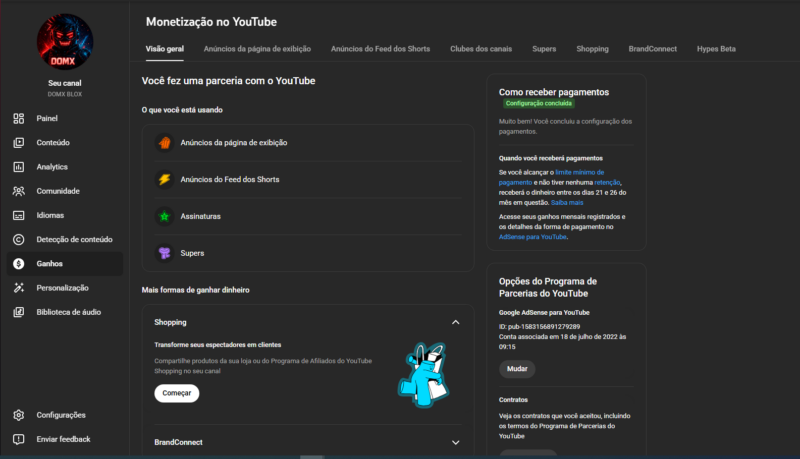Image resolution: width=800 pixels, height=459 pixels.
Task: Click the Personalização sidebar label
Action: pos(62,288)
